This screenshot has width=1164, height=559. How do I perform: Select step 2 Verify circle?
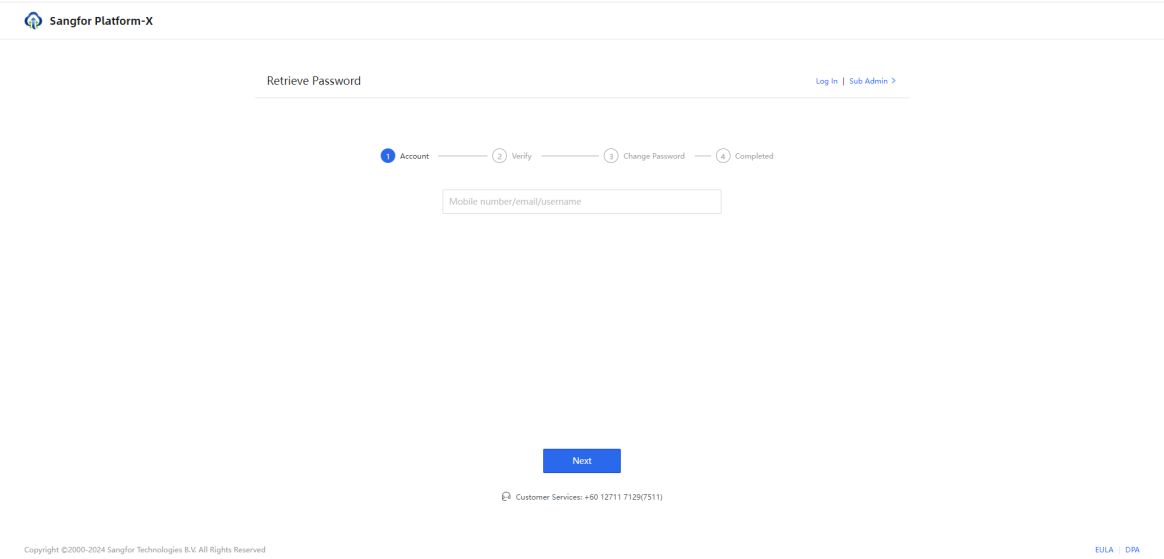point(500,156)
